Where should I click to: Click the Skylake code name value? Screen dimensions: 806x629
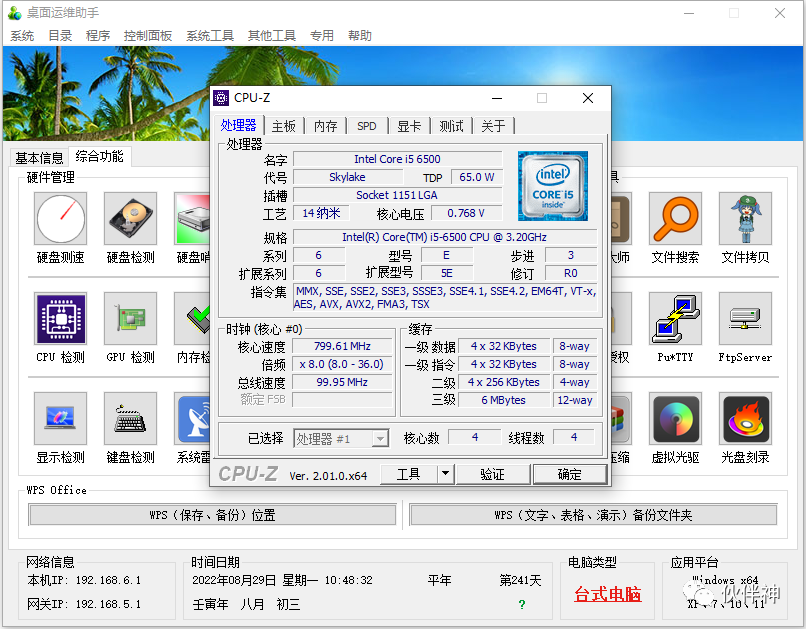coord(348,177)
